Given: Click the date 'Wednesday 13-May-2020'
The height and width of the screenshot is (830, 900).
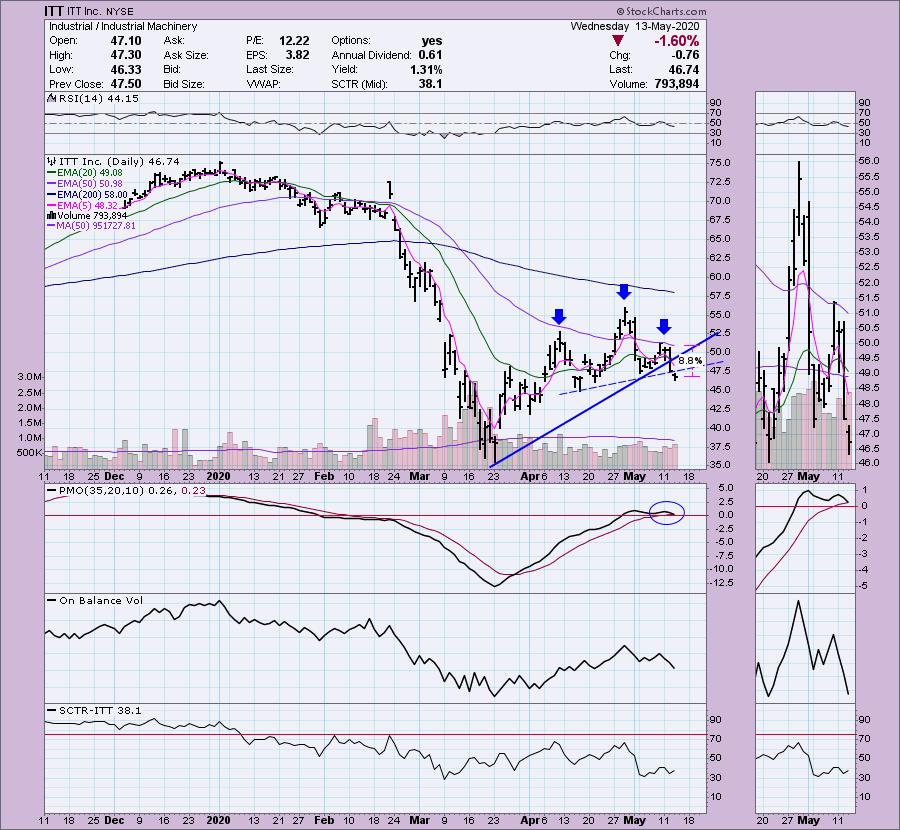Looking at the screenshot, I should click(x=635, y=26).
